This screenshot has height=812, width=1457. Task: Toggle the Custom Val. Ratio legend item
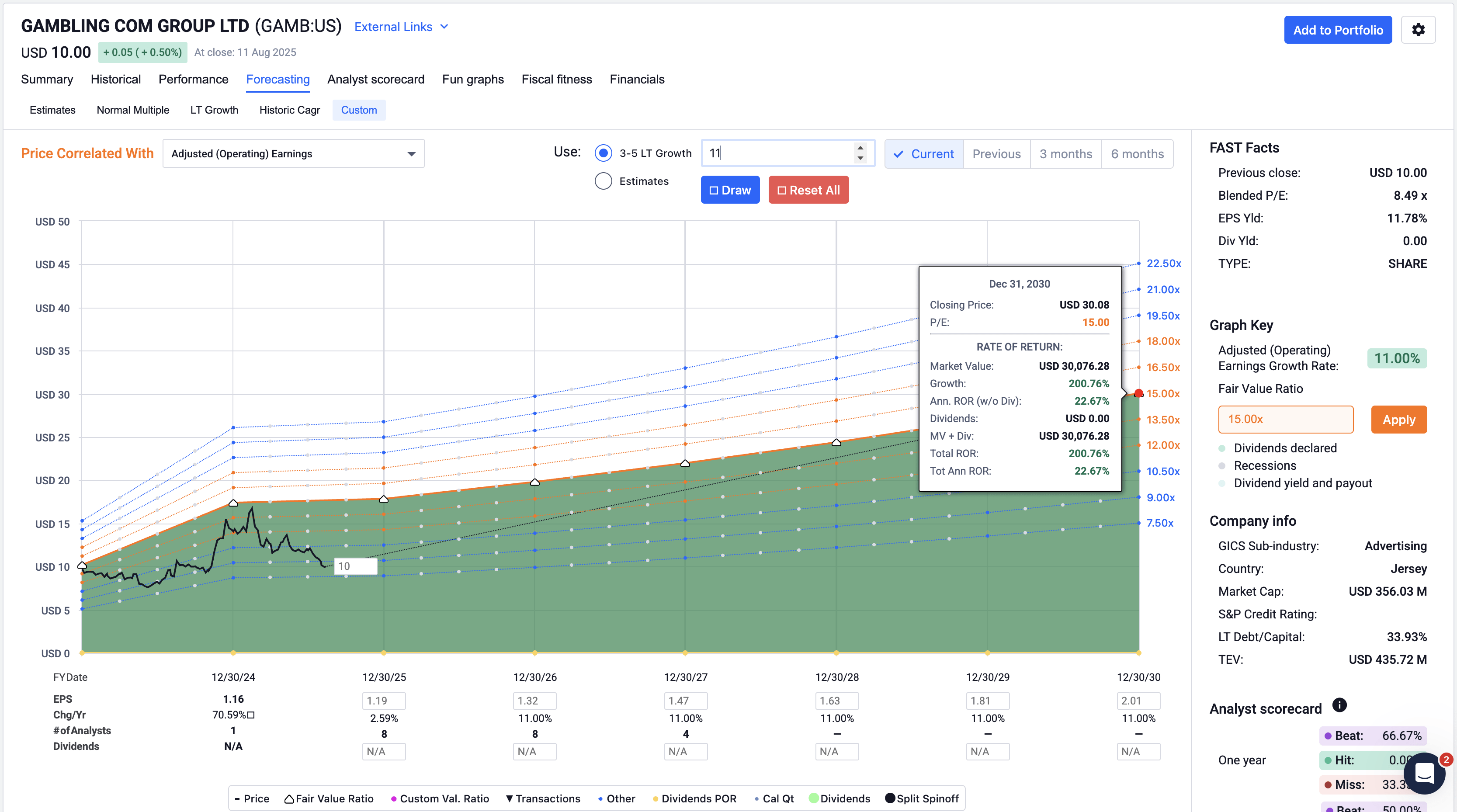pos(440,798)
